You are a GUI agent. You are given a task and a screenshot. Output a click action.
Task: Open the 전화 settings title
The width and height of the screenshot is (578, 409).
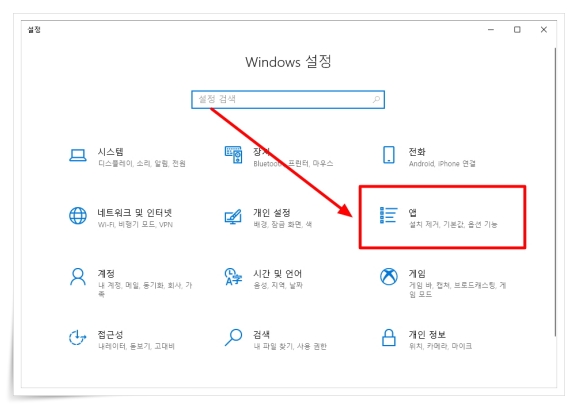click(417, 151)
